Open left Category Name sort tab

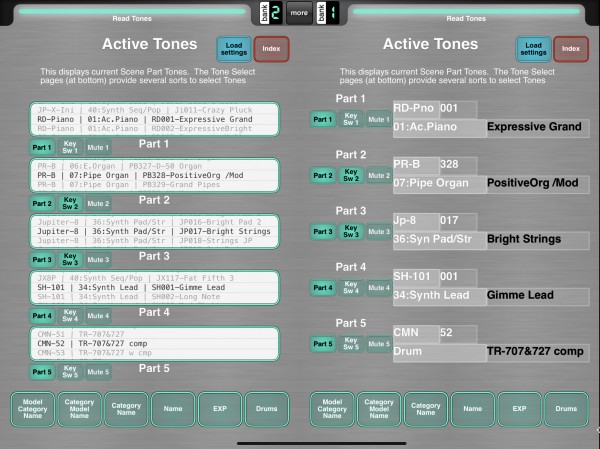(126, 409)
